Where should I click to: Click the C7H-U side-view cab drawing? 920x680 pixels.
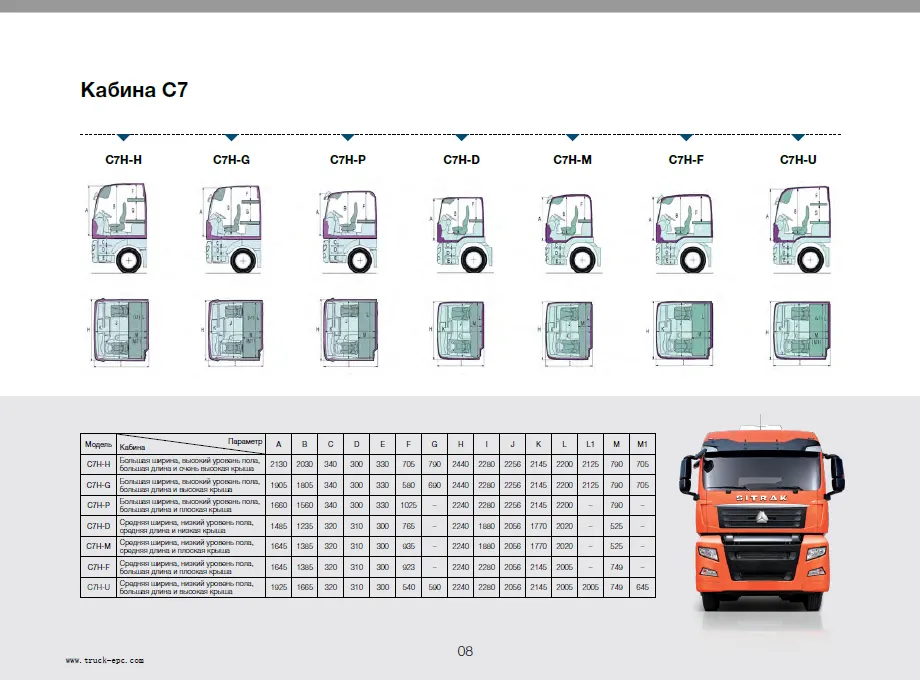point(798,227)
